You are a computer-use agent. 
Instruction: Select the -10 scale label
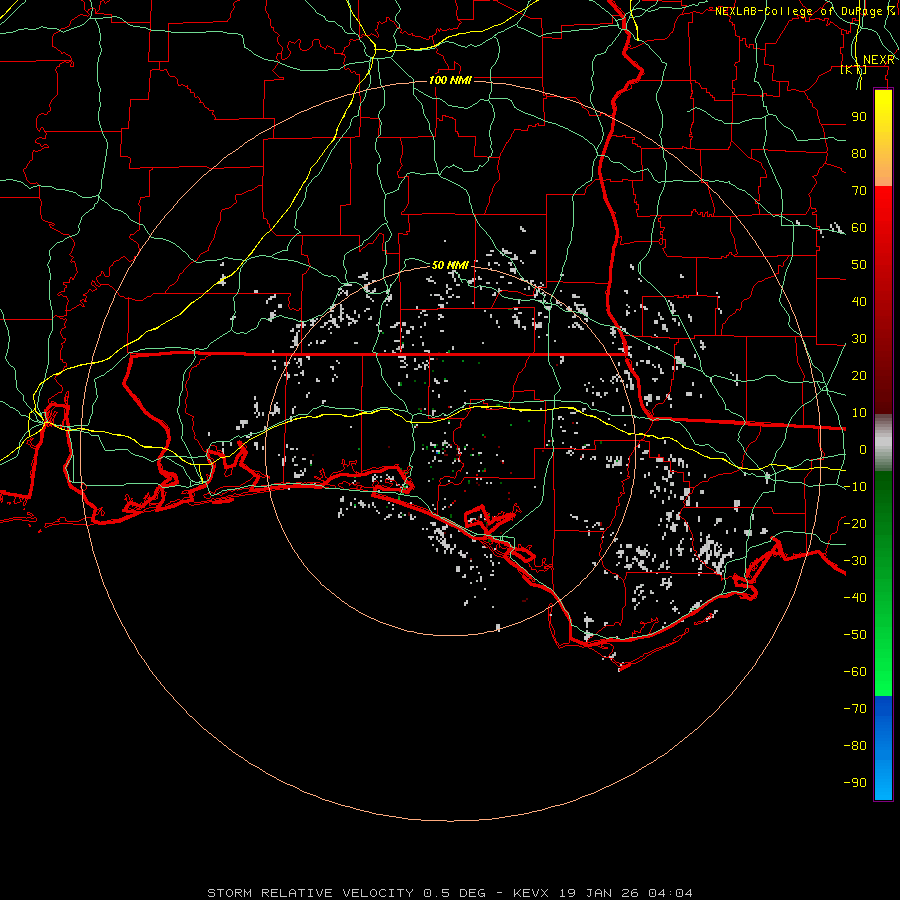click(x=855, y=487)
